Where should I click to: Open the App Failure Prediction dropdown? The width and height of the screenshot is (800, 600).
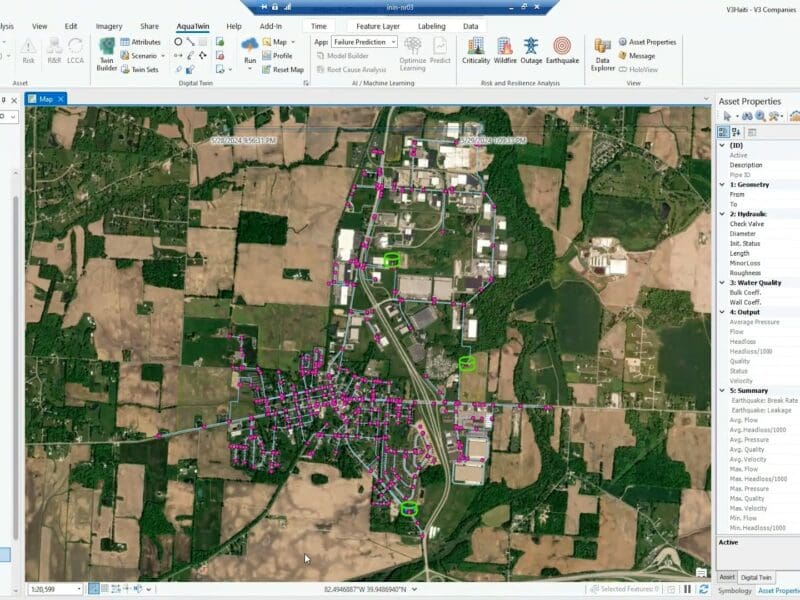(392, 42)
